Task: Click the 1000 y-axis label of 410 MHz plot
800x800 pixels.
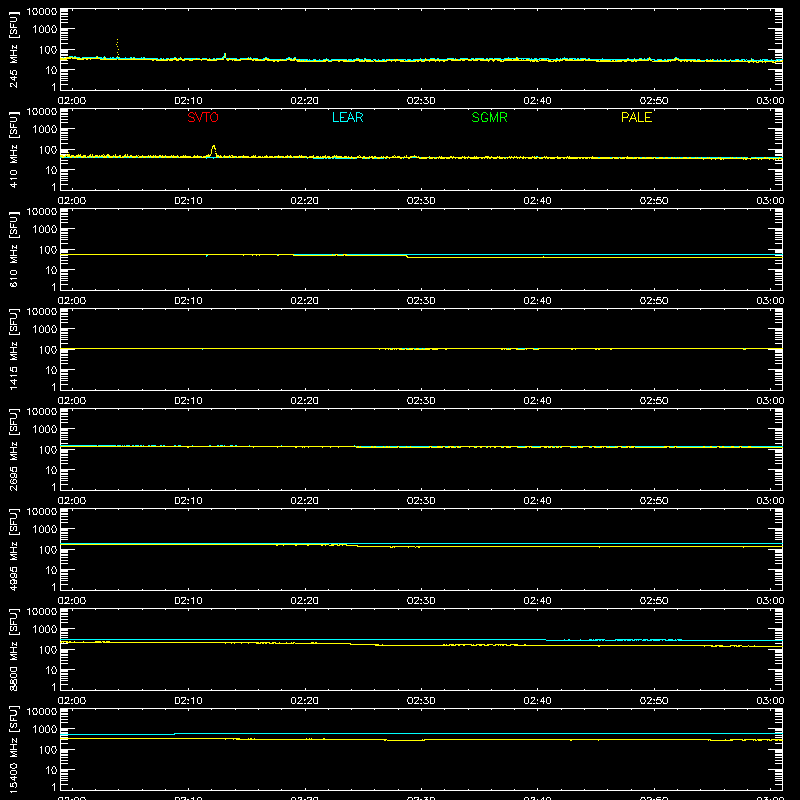Action: [x=45, y=130]
